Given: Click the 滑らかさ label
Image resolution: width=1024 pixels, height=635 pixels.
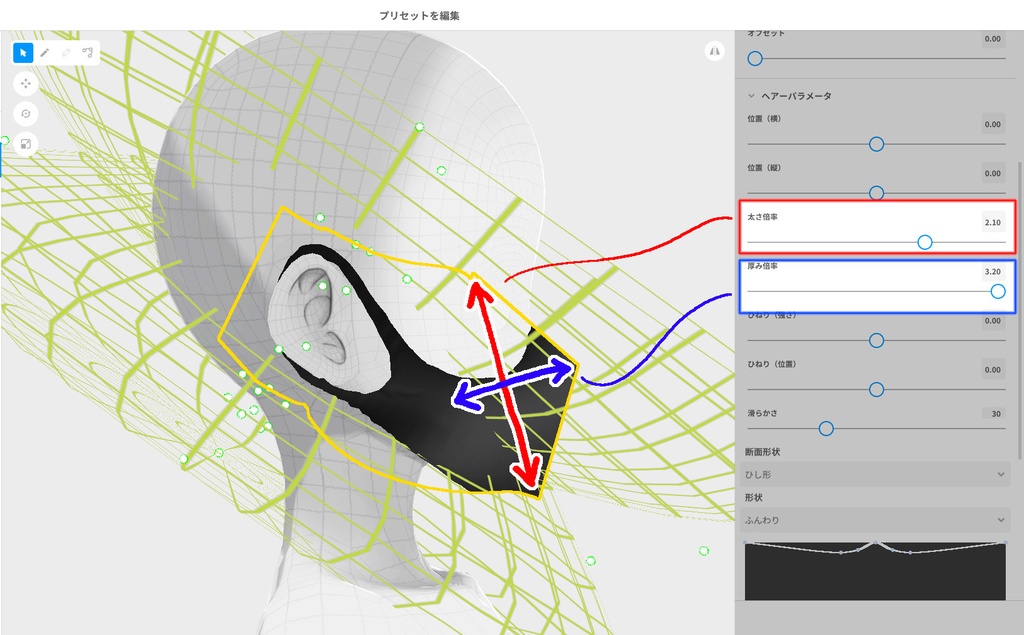Looking at the screenshot, I should (x=762, y=414).
